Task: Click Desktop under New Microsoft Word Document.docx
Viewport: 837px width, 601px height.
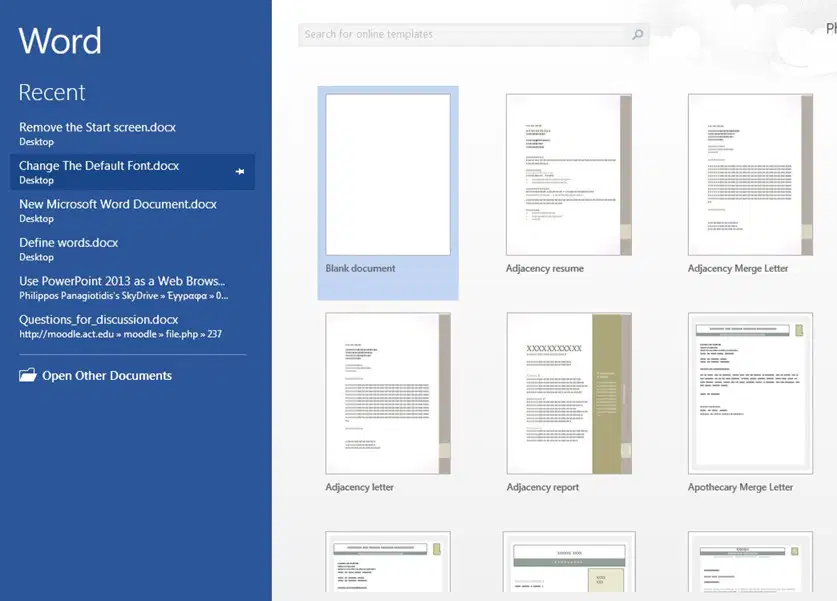Action: tap(36, 219)
